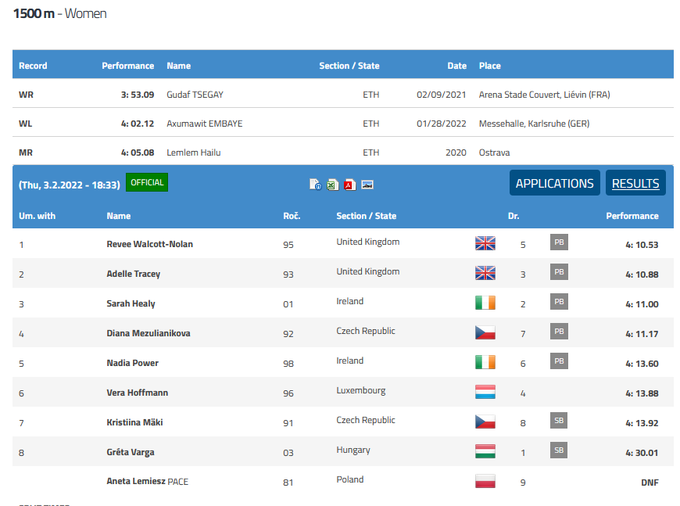Viewport: 680px width, 506px height.
Task: Open athlete Nadia Power's profile
Action: [133, 363]
